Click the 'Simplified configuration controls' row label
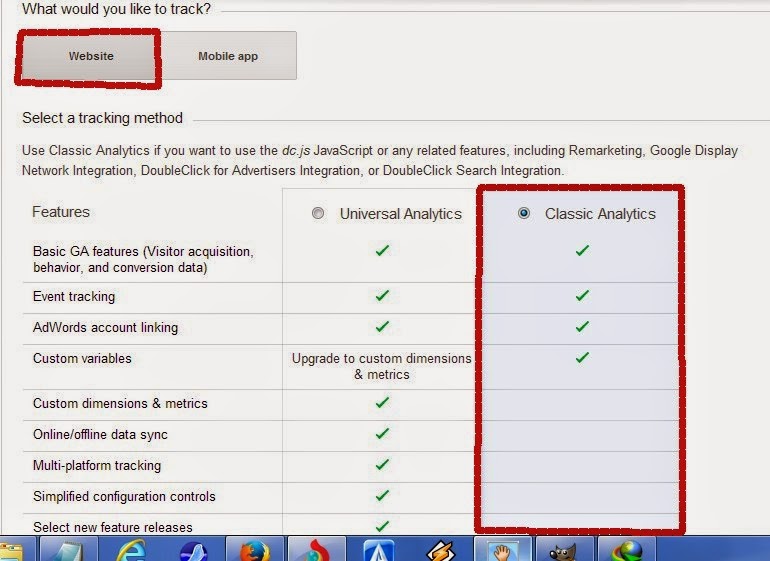 tap(124, 496)
